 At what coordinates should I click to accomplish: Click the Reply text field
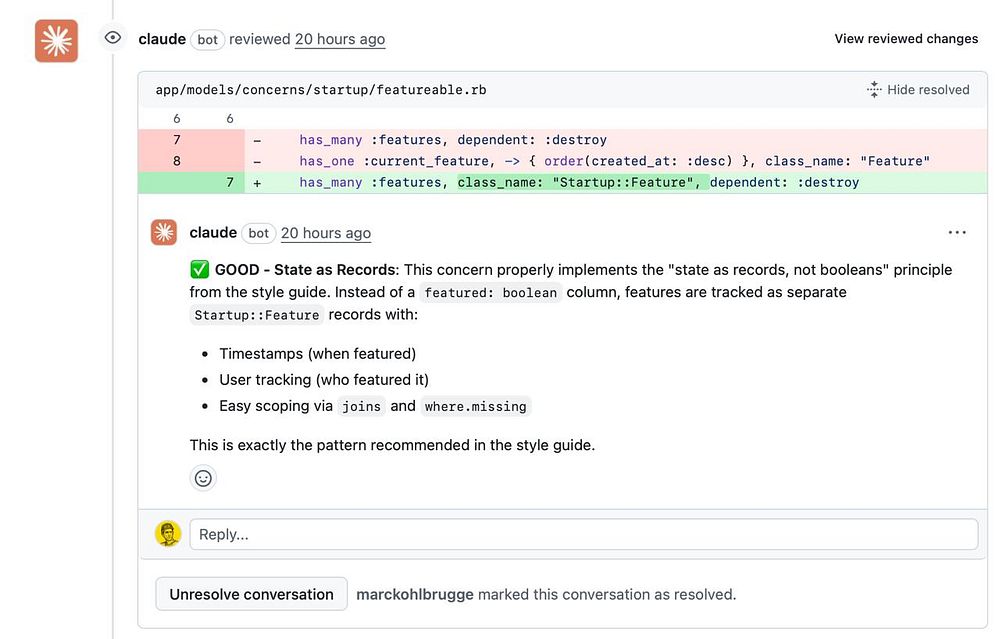(583, 534)
